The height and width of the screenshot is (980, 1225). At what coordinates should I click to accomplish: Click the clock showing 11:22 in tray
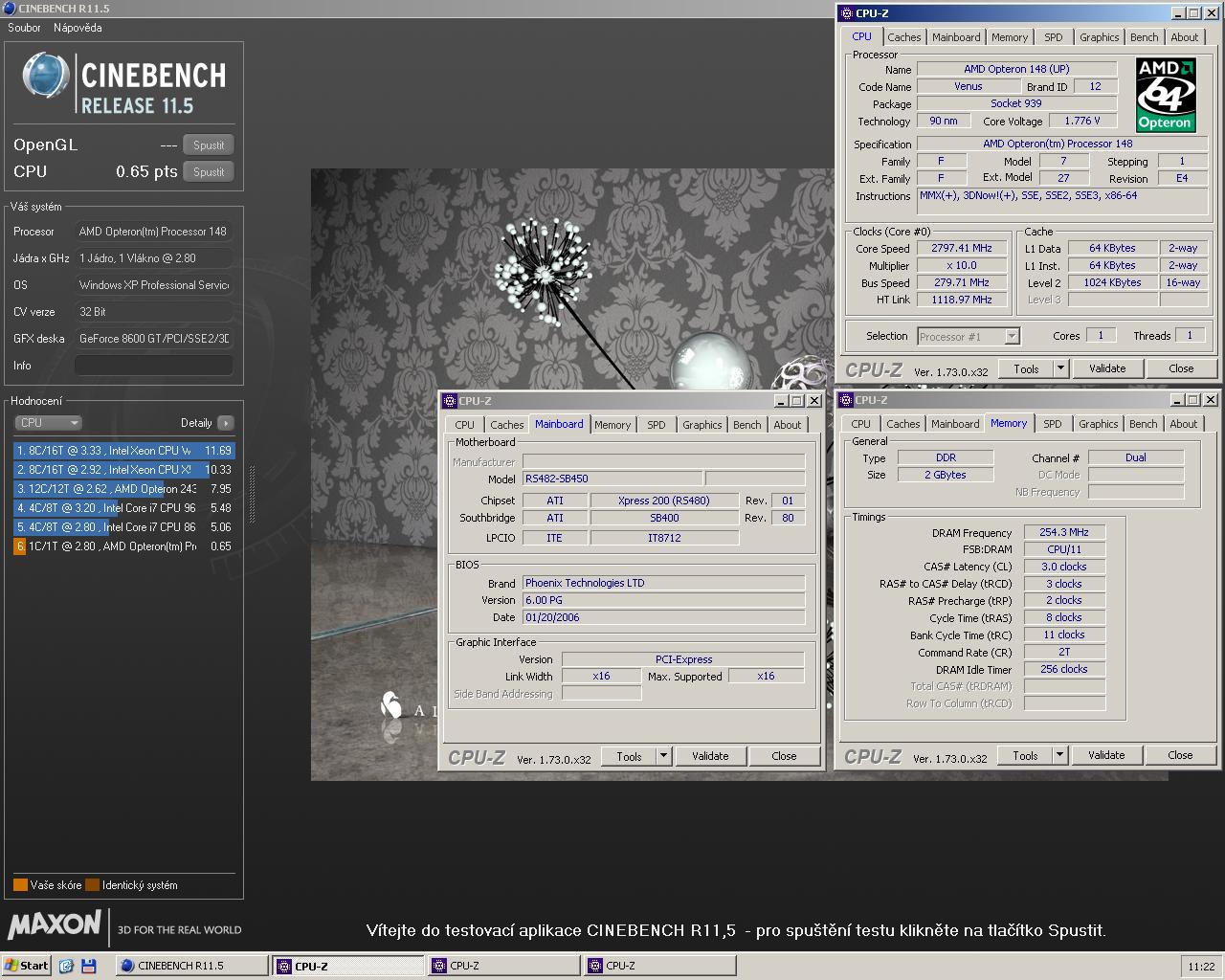click(1201, 967)
